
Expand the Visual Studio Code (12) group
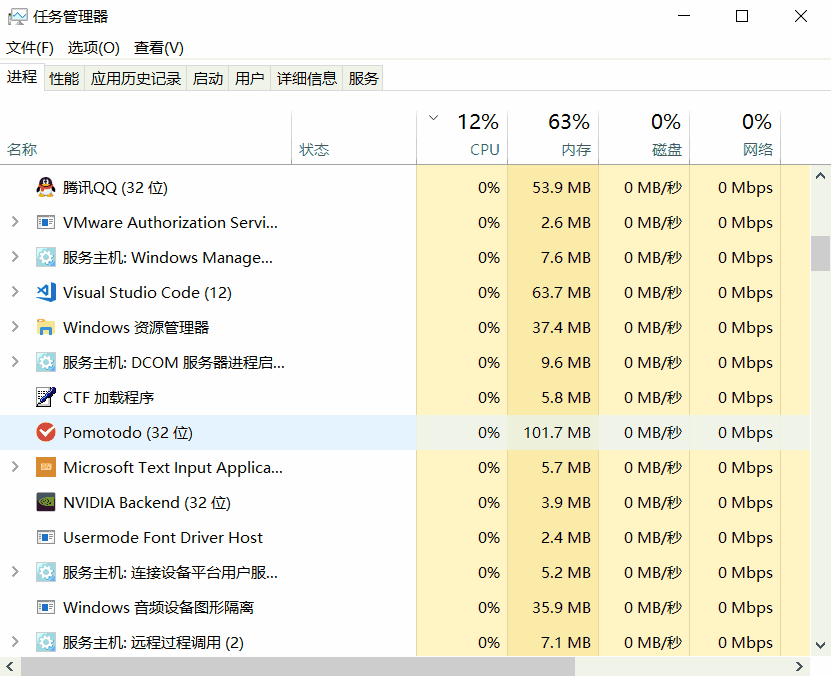[15, 292]
